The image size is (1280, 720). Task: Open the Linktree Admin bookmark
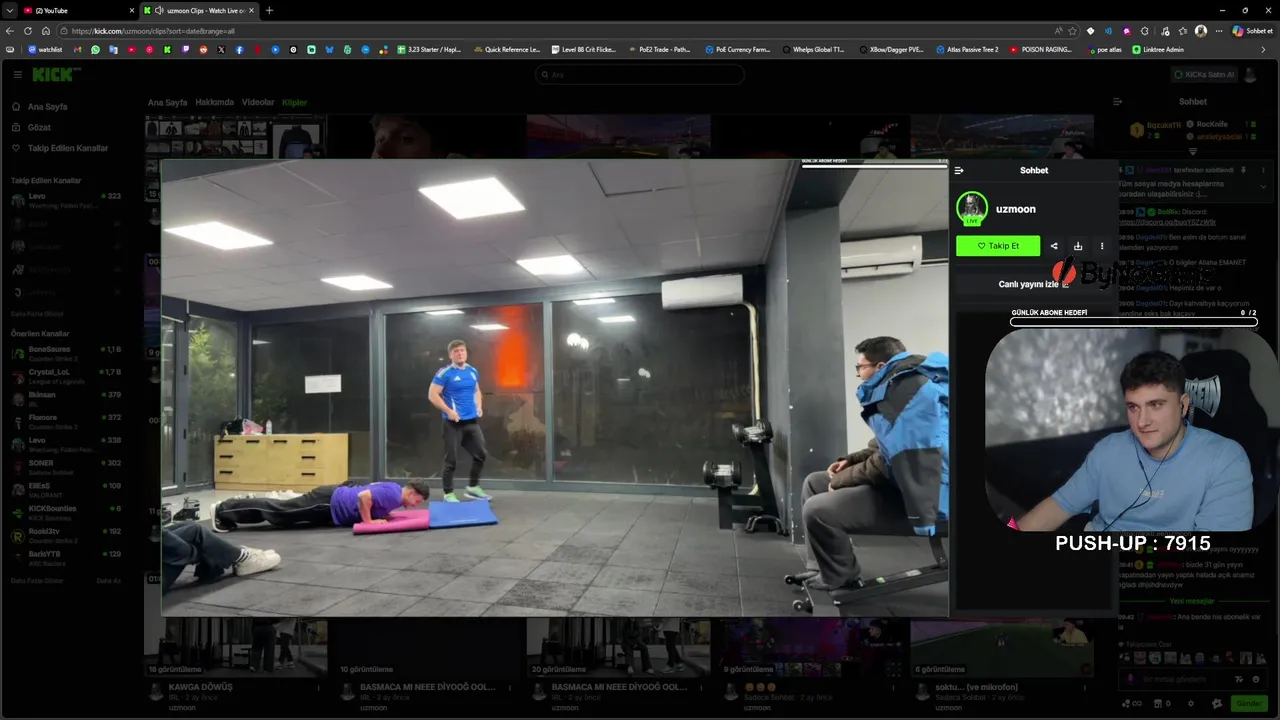tap(1158, 49)
